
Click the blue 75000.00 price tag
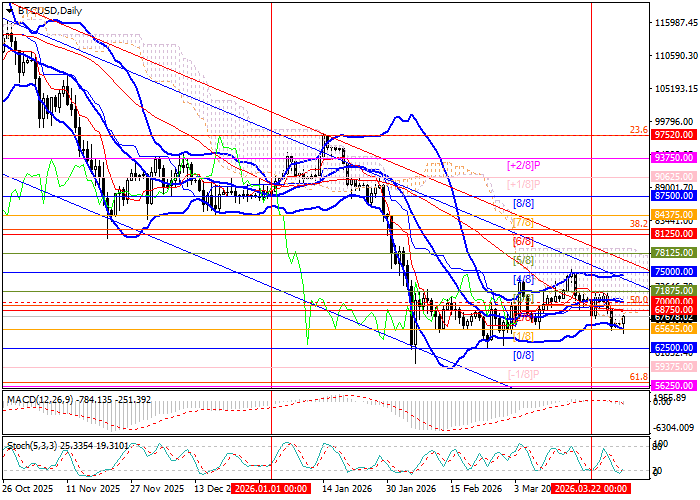coord(671,271)
